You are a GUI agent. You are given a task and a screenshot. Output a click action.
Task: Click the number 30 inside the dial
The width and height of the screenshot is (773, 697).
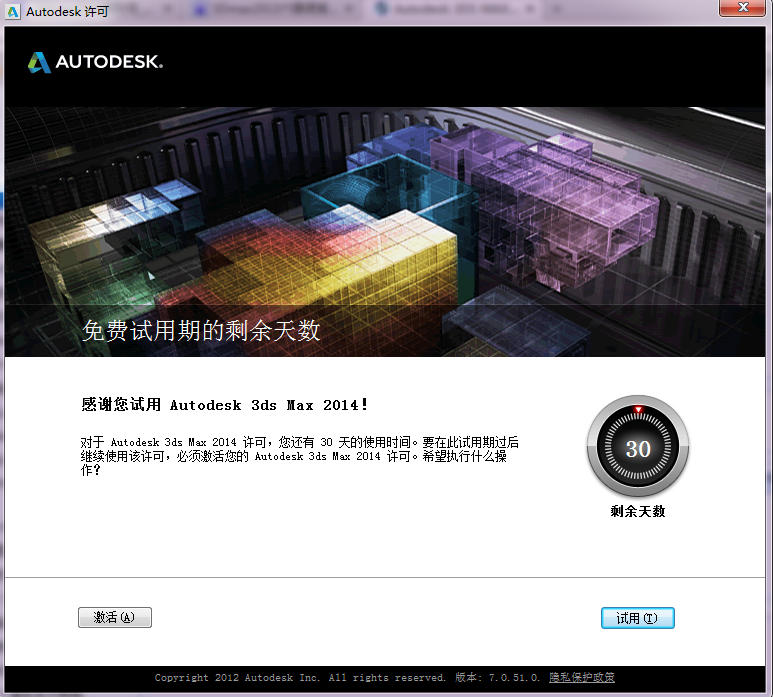[638, 449]
